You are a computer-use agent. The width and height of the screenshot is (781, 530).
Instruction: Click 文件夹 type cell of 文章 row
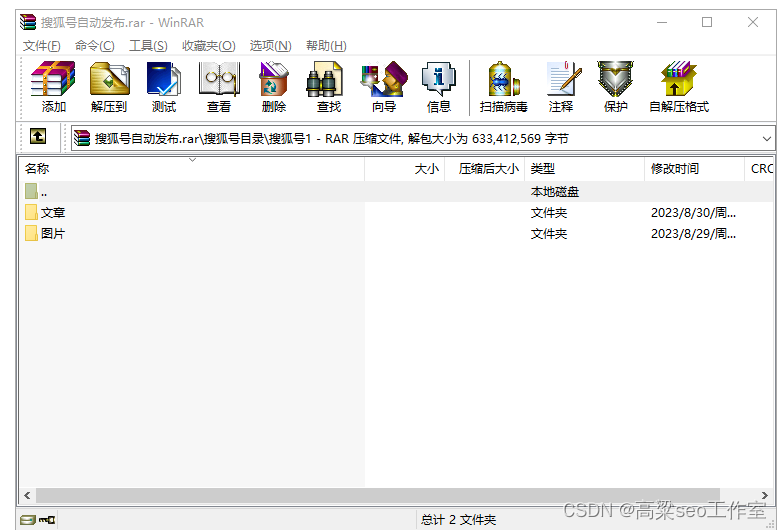(x=549, y=213)
